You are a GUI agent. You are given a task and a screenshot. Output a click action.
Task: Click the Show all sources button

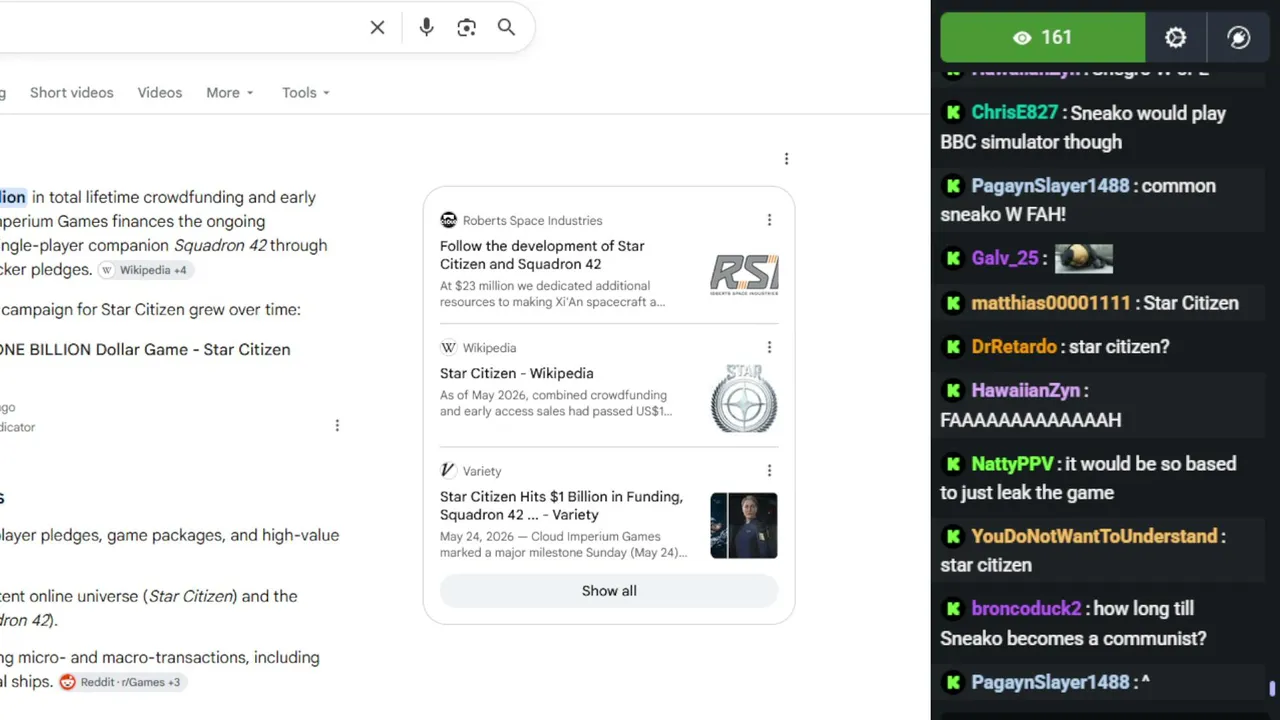(x=609, y=591)
